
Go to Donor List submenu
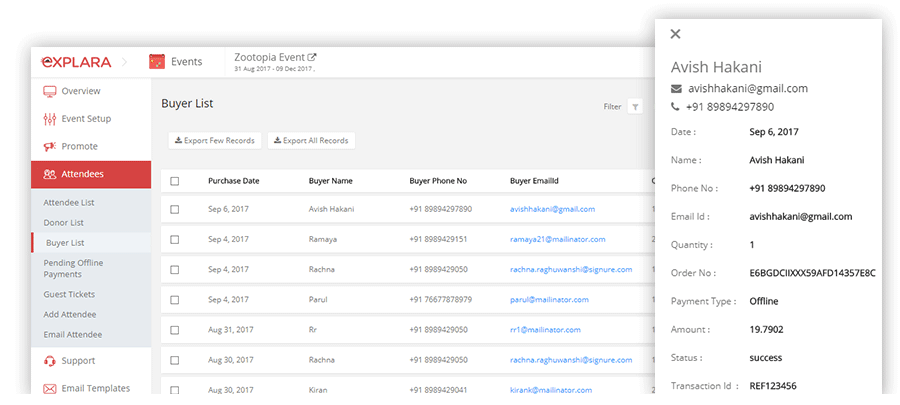pyautogui.click(x=64, y=223)
